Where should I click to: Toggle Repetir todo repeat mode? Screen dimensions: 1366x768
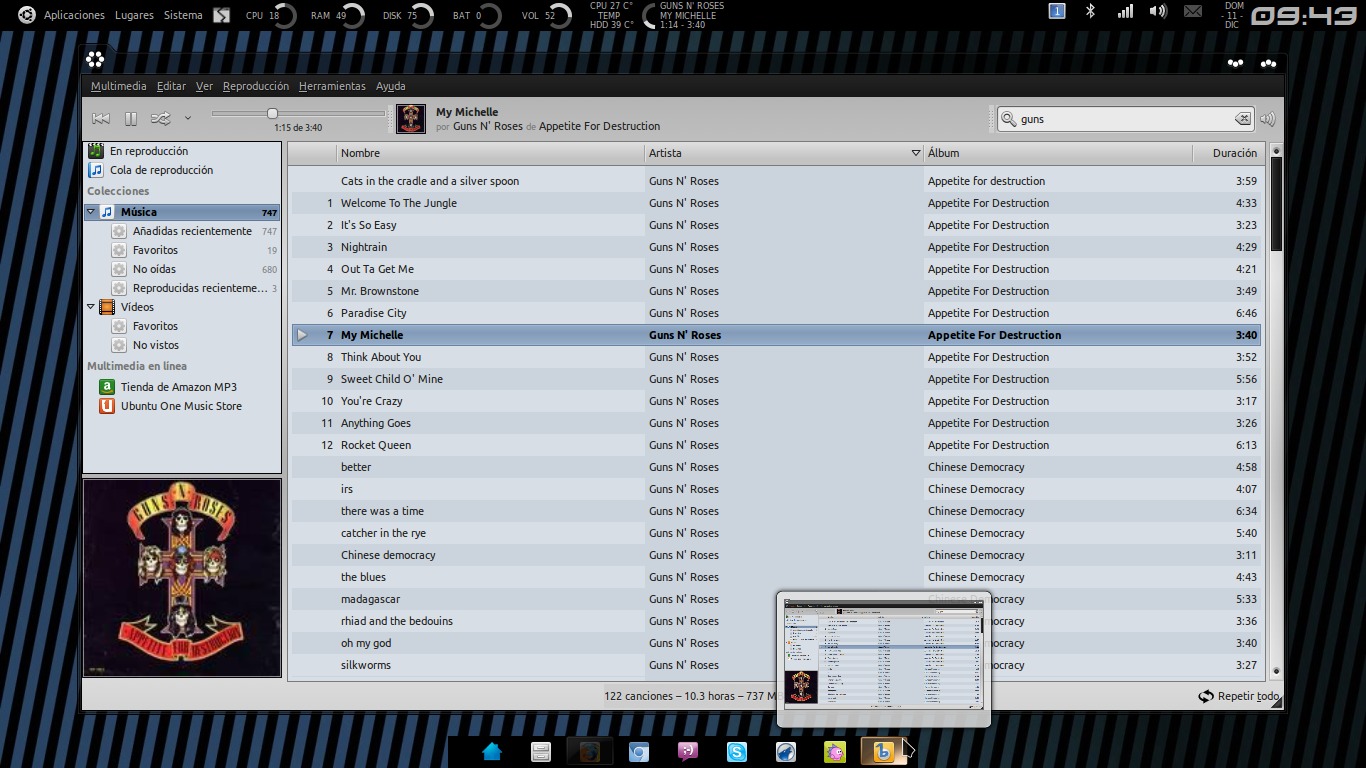point(1239,696)
